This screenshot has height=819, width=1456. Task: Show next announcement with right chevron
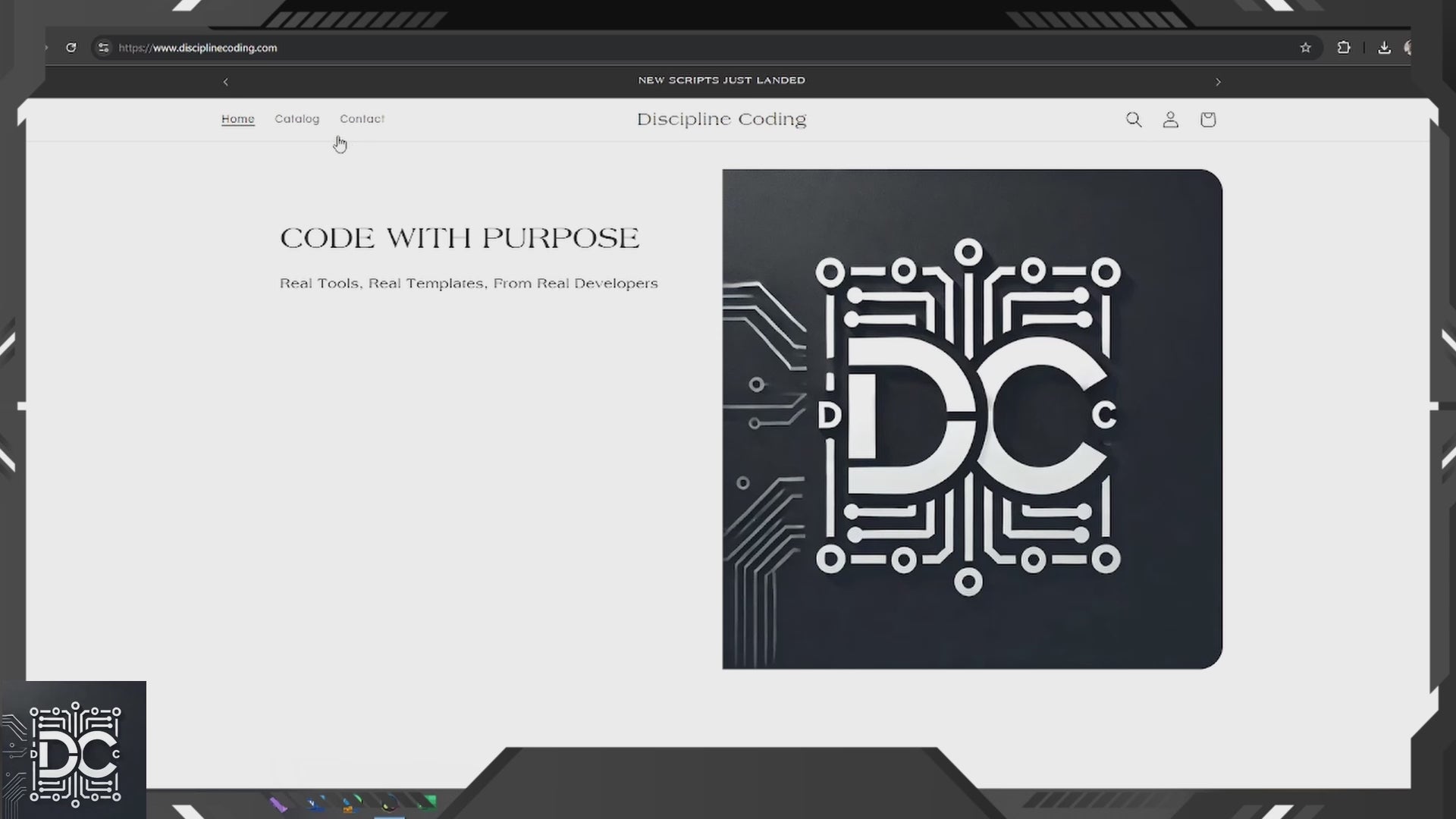tap(1218, 82)
